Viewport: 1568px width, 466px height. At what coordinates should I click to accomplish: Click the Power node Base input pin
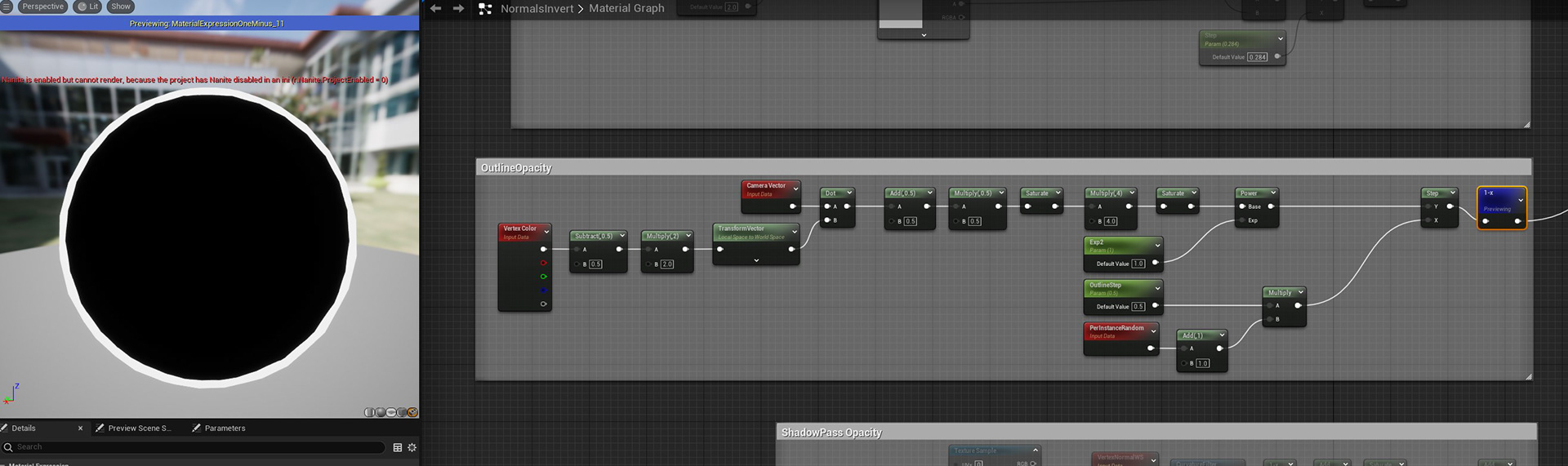[x=1242, y=206]
